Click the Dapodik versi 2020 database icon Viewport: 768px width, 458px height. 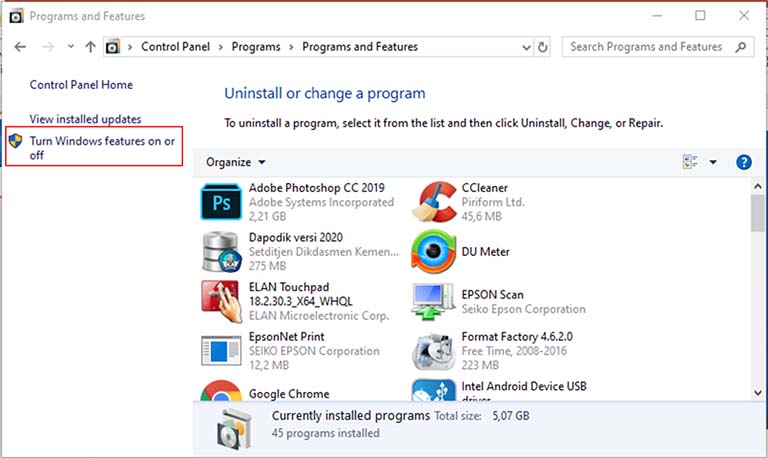pyautogui.click(x=221, y=252)
